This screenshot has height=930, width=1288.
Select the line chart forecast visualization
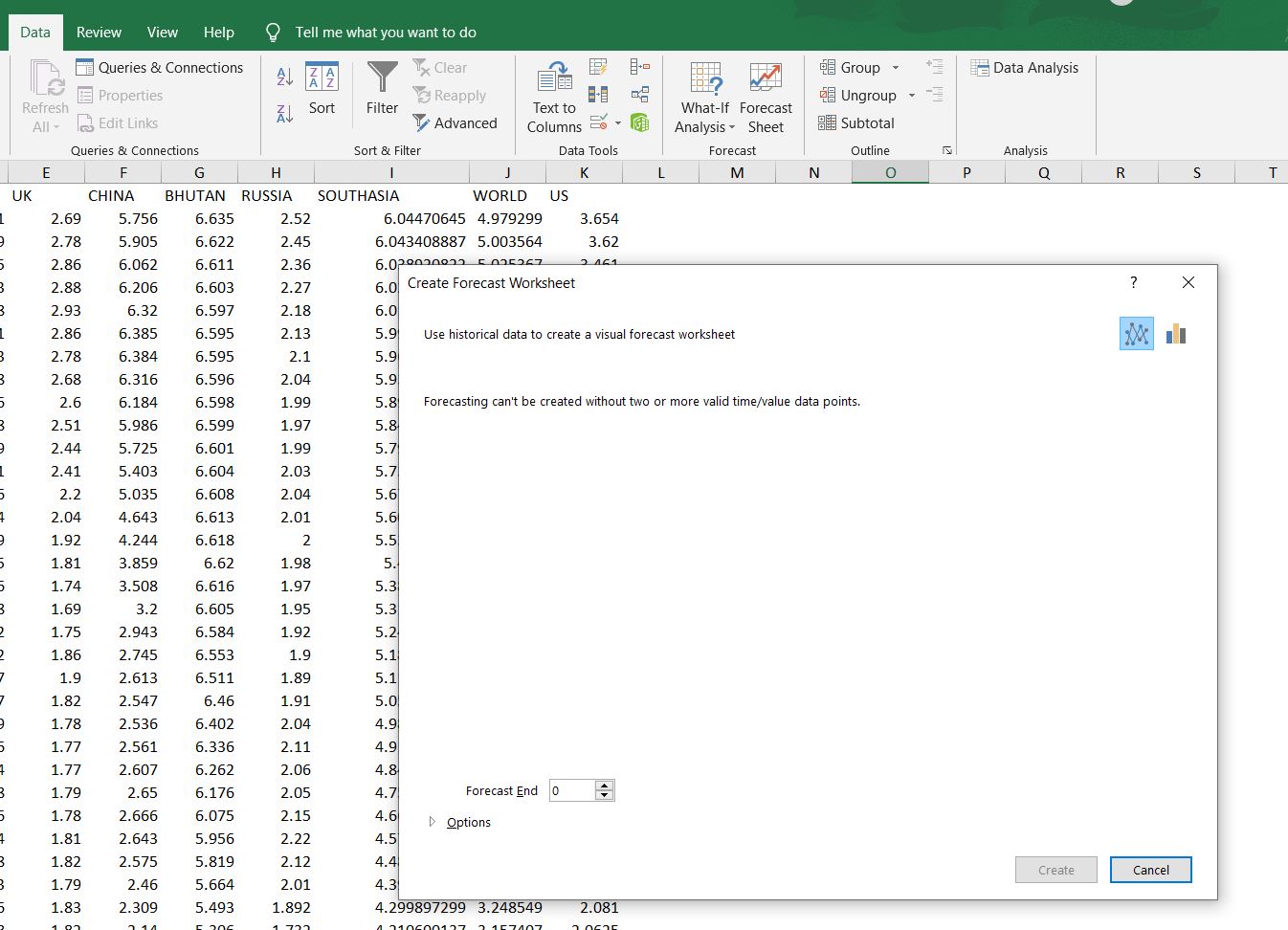click(1136, 333)
